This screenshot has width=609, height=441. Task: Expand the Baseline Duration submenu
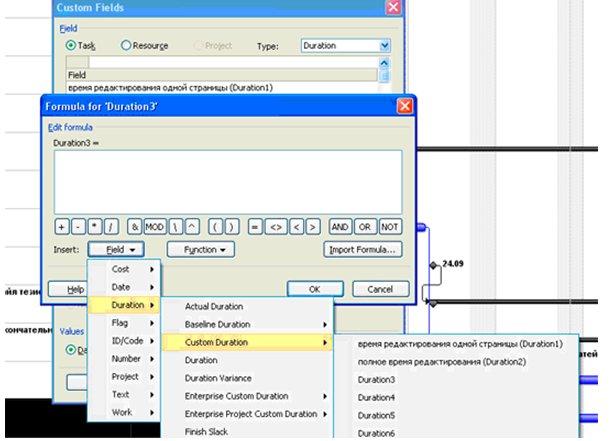247,324
